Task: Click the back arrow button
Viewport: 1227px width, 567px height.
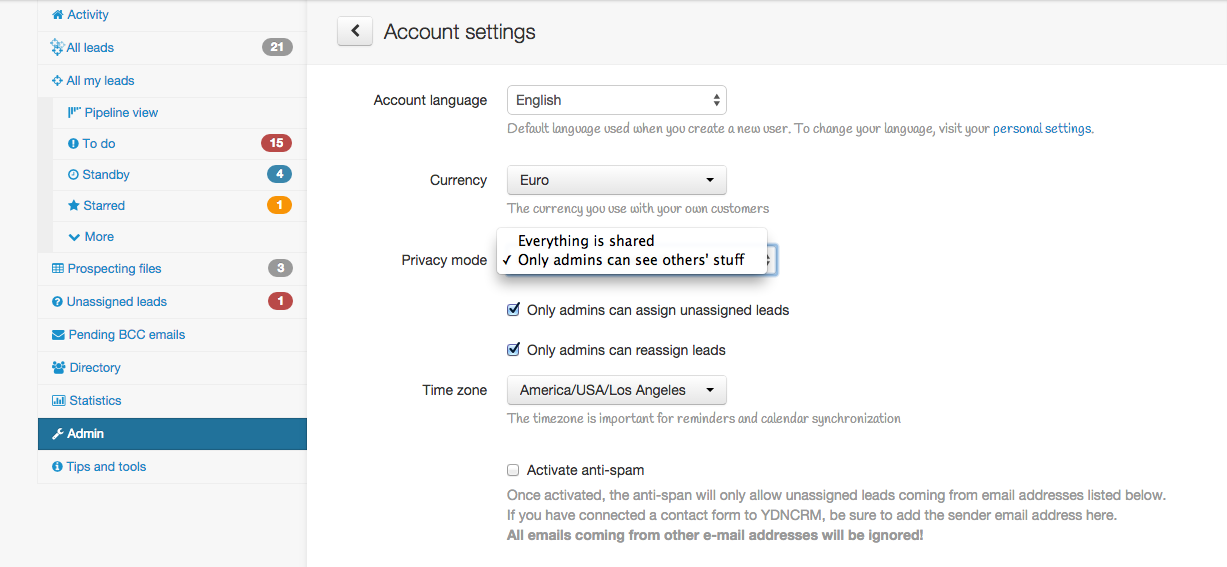Action: coord(355,32)
